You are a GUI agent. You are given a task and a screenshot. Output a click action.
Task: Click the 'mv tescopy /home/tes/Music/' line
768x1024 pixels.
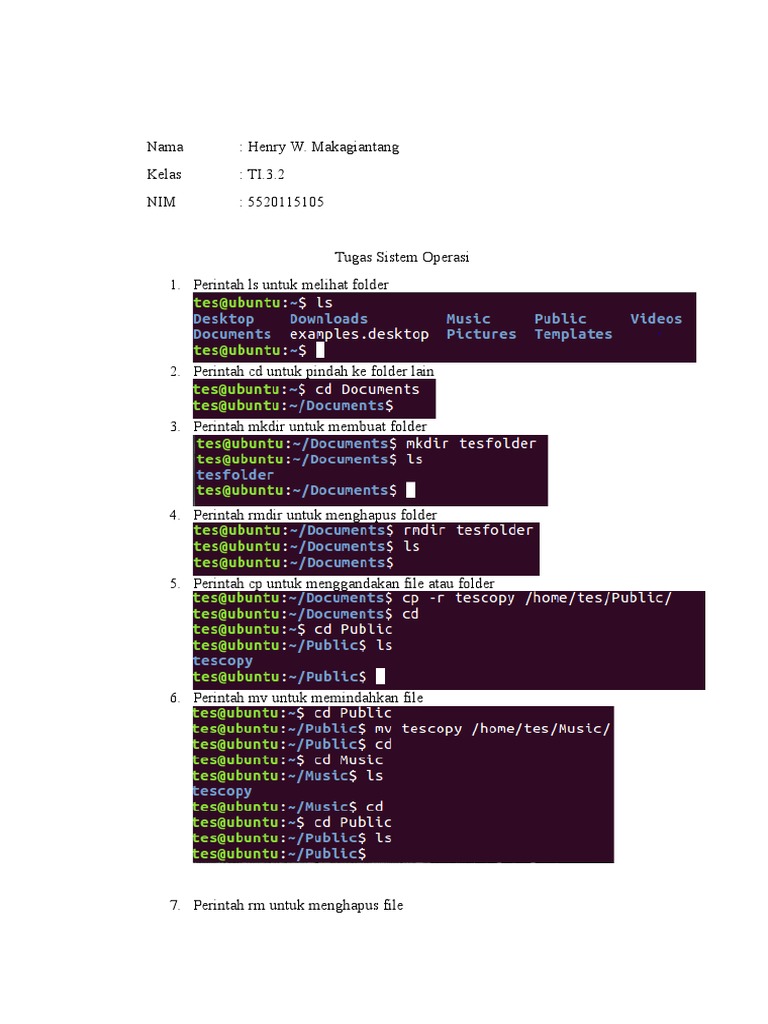(x=402, y=729)
